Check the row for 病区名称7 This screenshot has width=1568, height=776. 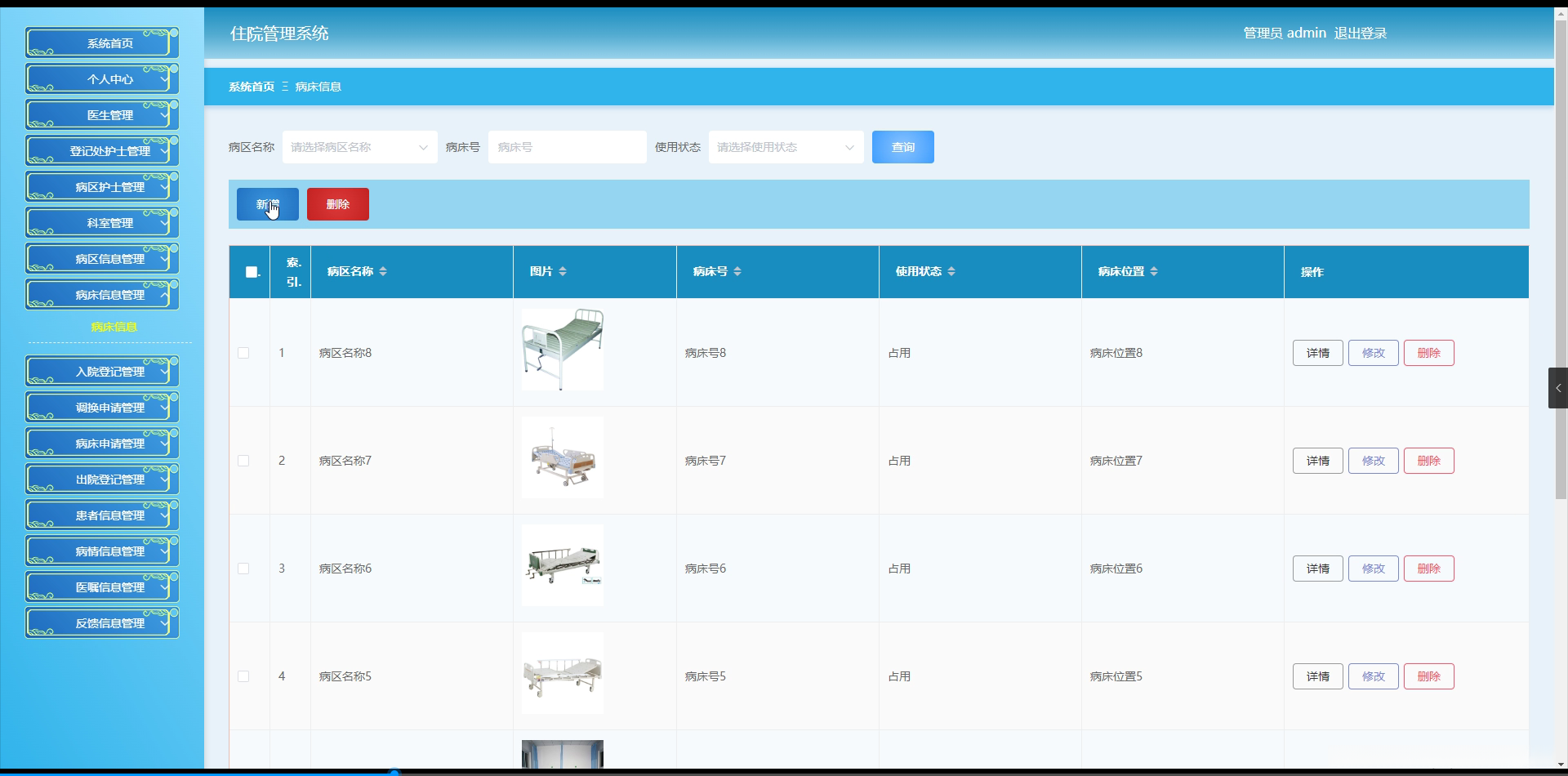[243, 461]
